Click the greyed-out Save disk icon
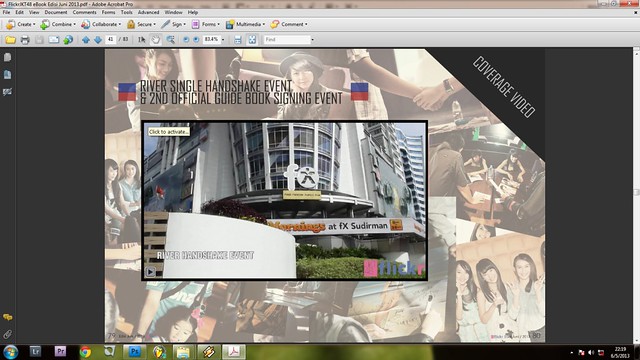 pyautogui.click(x=39, y=40)
